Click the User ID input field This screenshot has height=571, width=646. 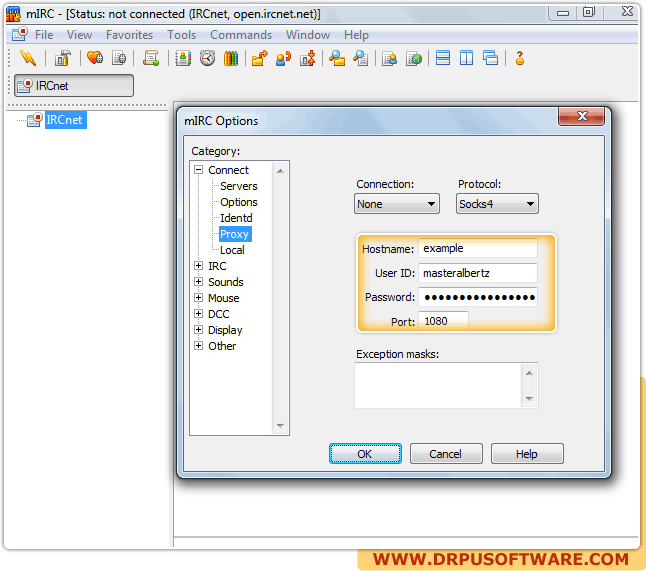pos(478,273)
